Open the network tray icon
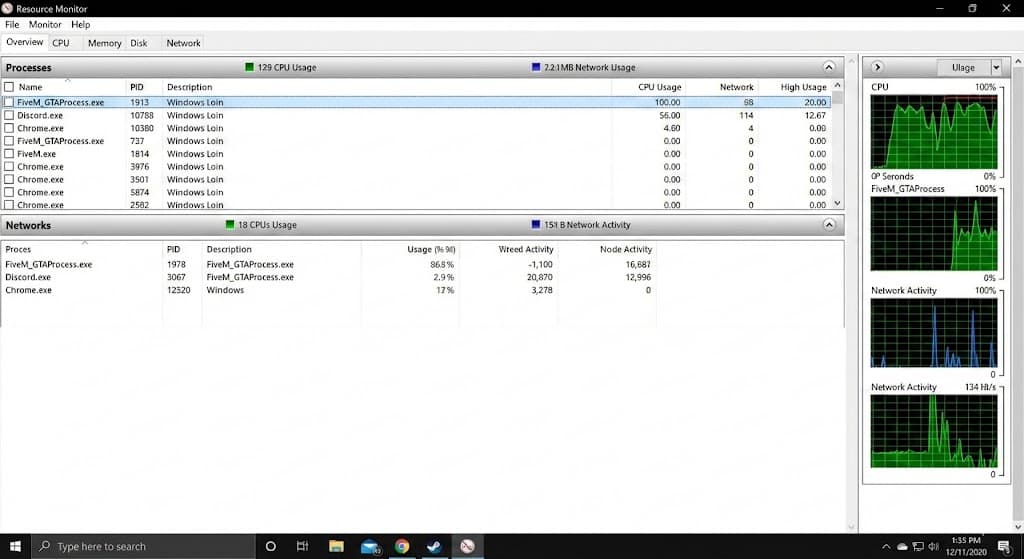This screenshot has height=559, width=1024. (x=918, y=547)
